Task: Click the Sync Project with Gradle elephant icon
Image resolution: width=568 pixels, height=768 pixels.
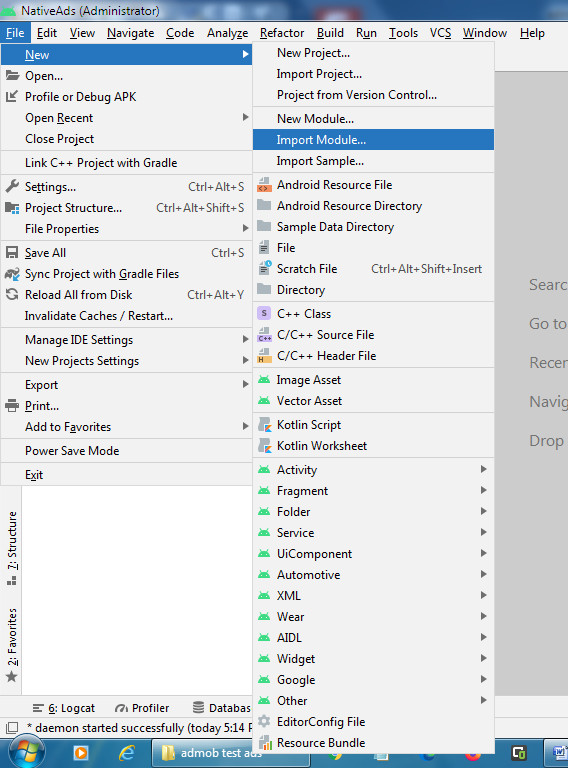Action: pyautogui.click(x=12, y=274)
